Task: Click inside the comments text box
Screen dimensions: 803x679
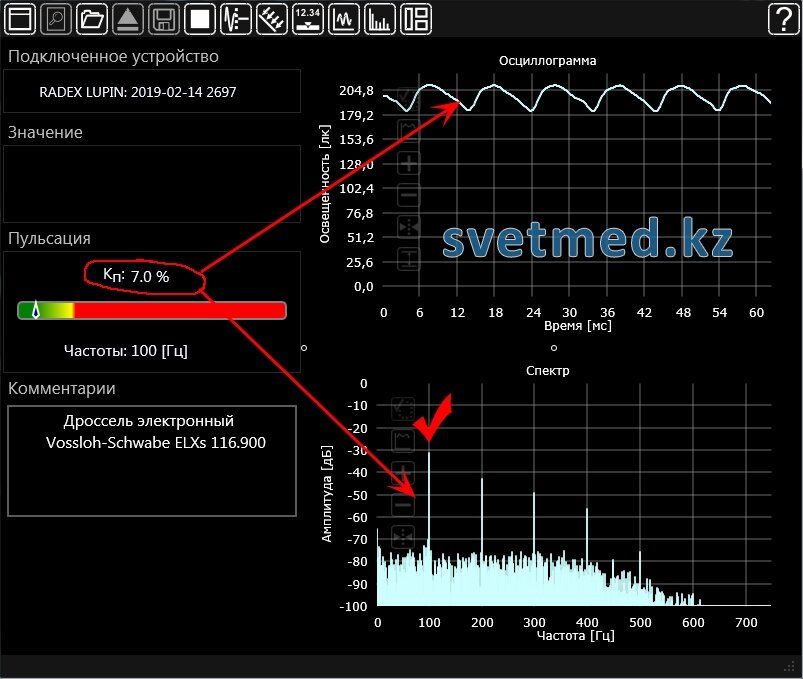Action: [152, 461]
